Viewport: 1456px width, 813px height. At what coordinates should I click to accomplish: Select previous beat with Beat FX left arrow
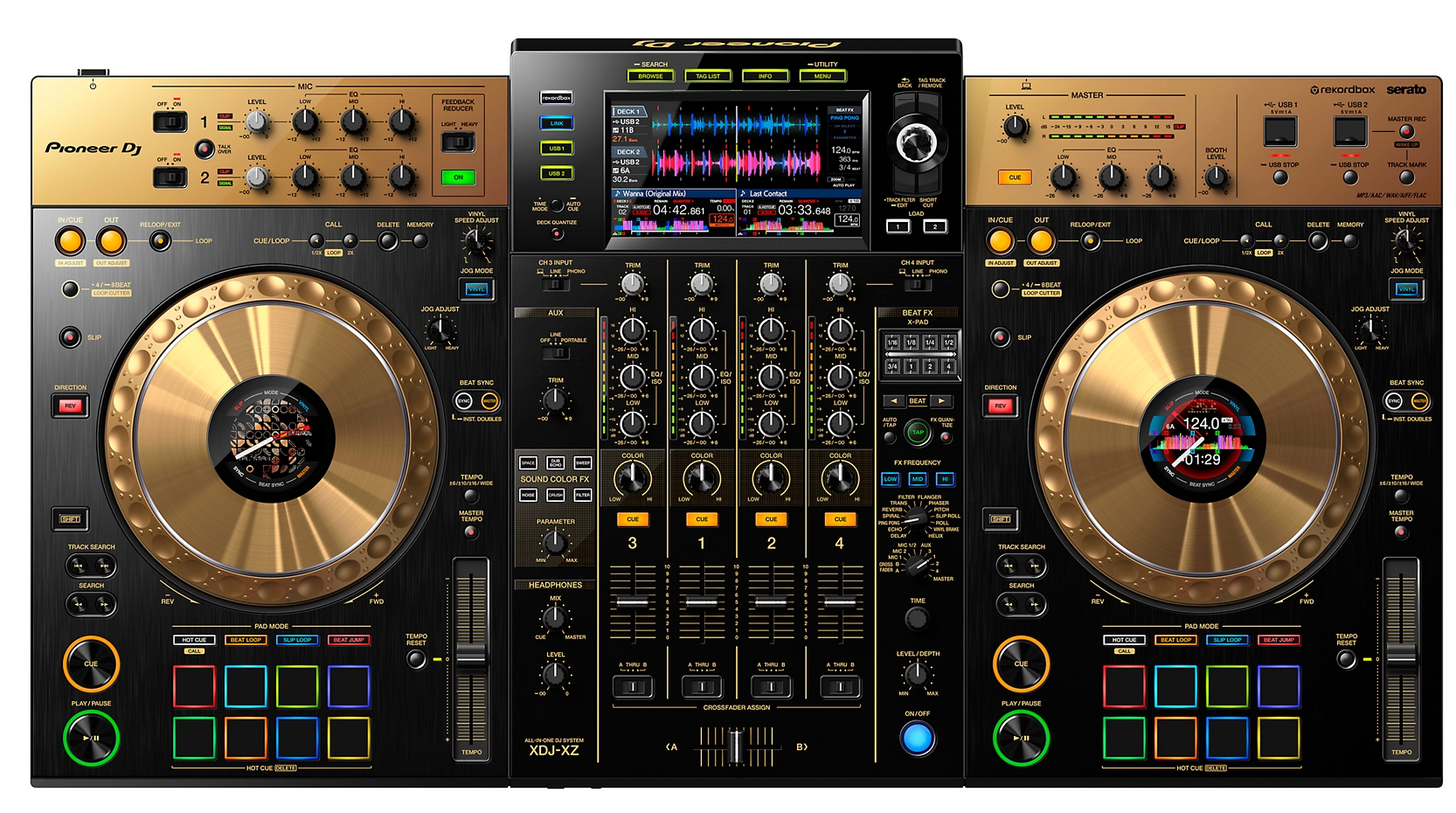(x=893, y=401)
